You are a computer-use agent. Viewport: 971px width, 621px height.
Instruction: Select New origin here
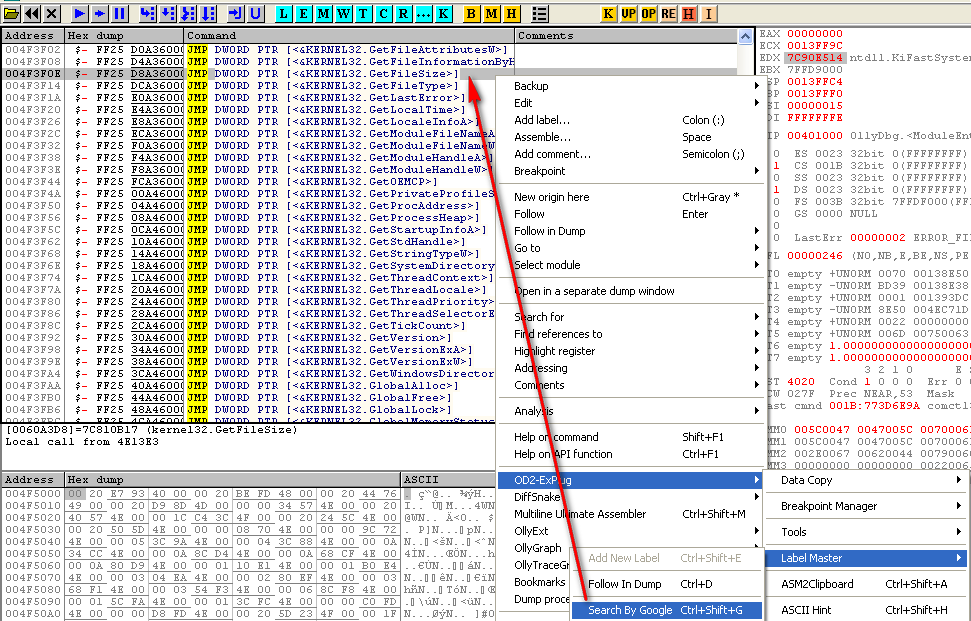630,197
